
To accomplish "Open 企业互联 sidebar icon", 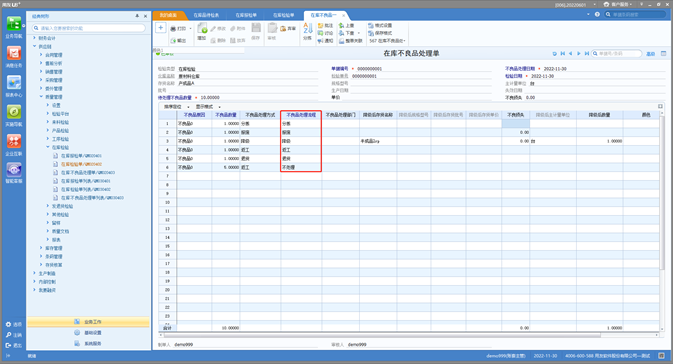I will click(14, 141).
